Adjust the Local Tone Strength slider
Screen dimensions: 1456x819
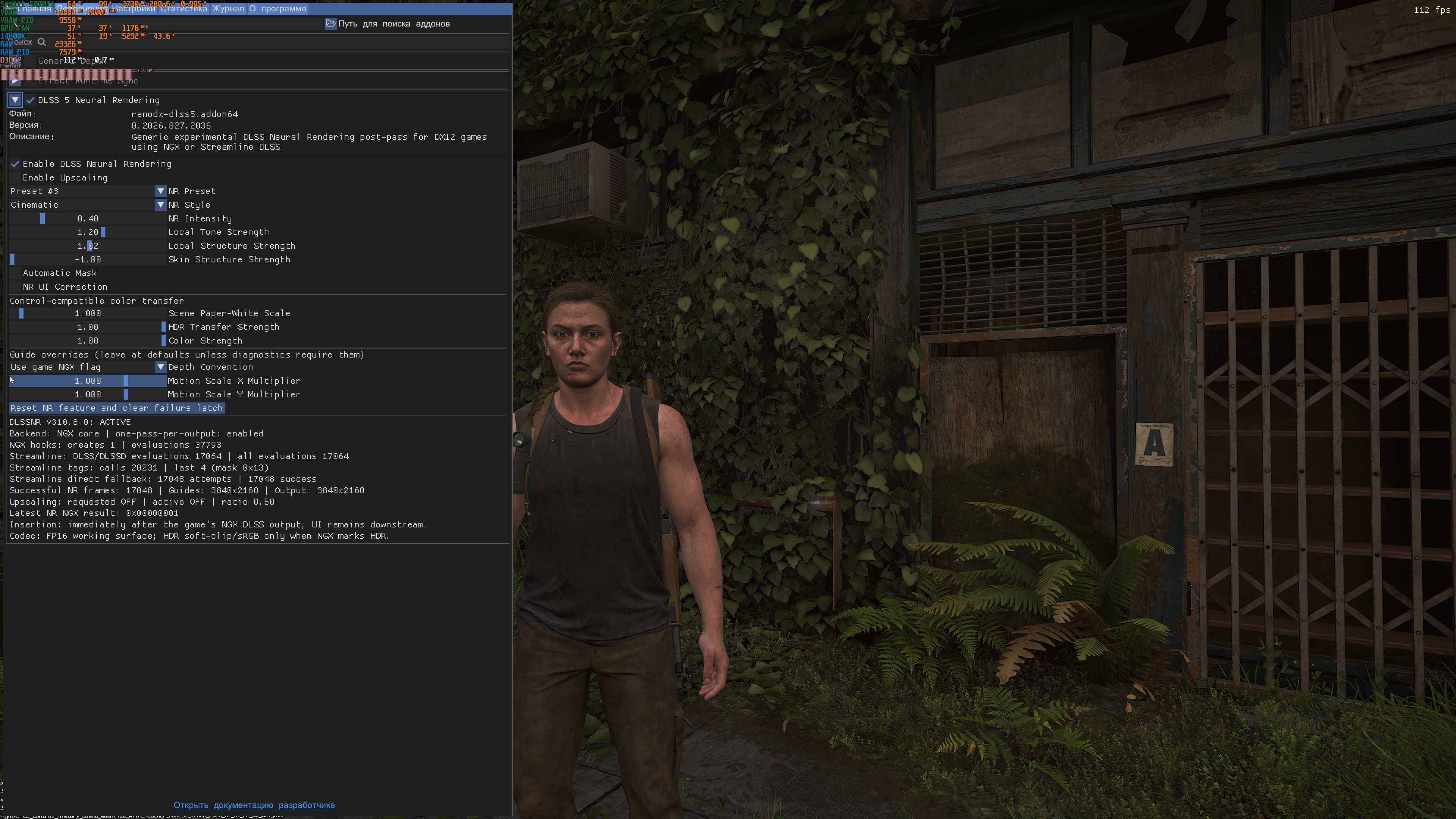(x=88, y=232)
